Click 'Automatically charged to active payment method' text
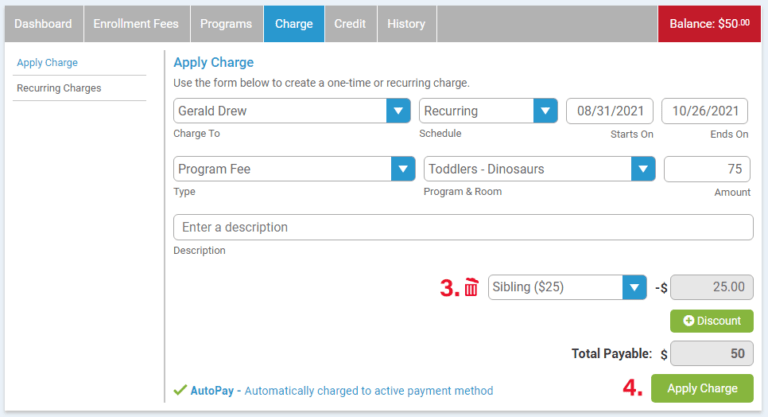This screenshot has width=768, height=417. pyautogui.click(x=369, y=391)
